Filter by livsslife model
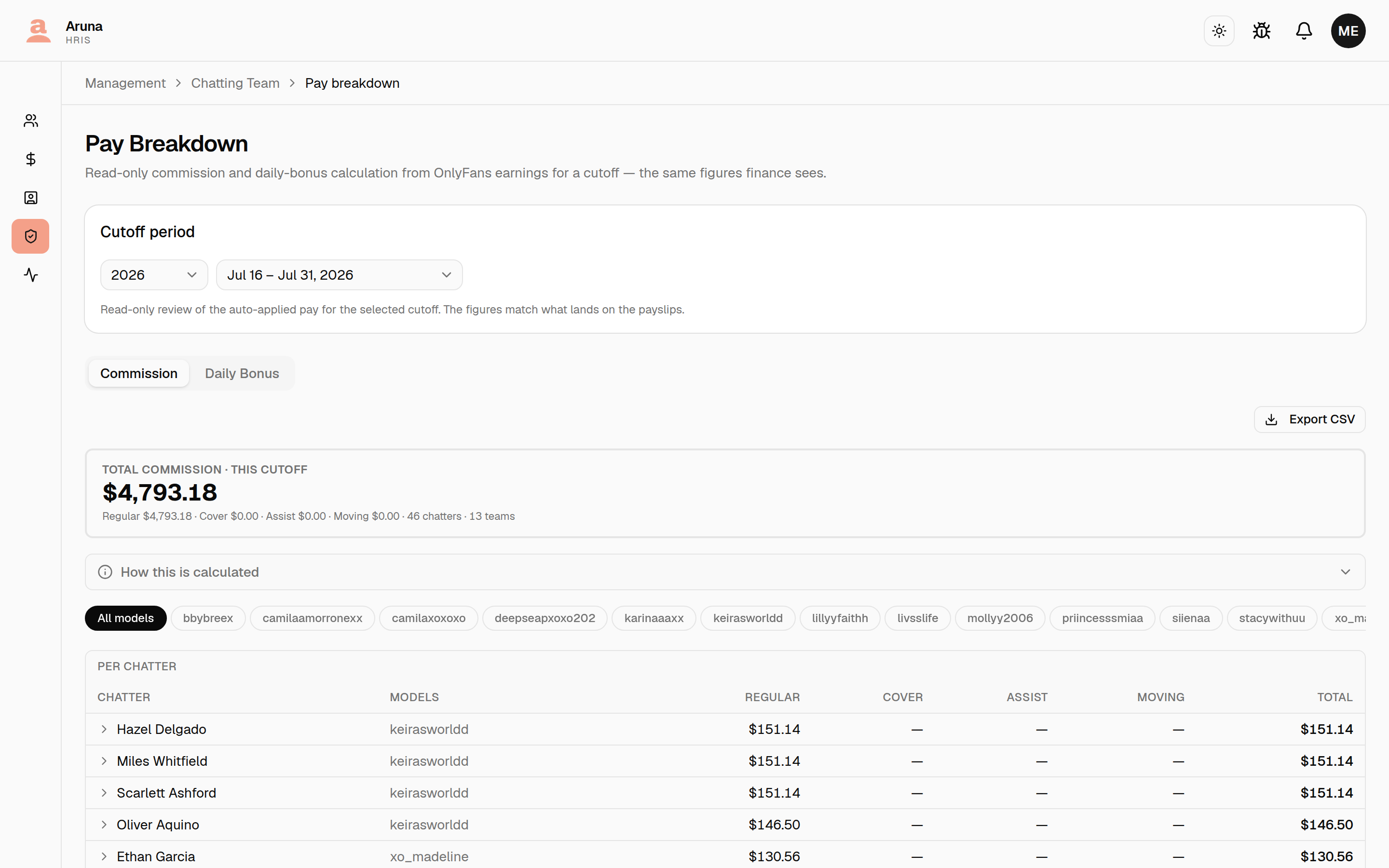The height and width of the screenshot is (868, 1389). click(x=917, y=618)
